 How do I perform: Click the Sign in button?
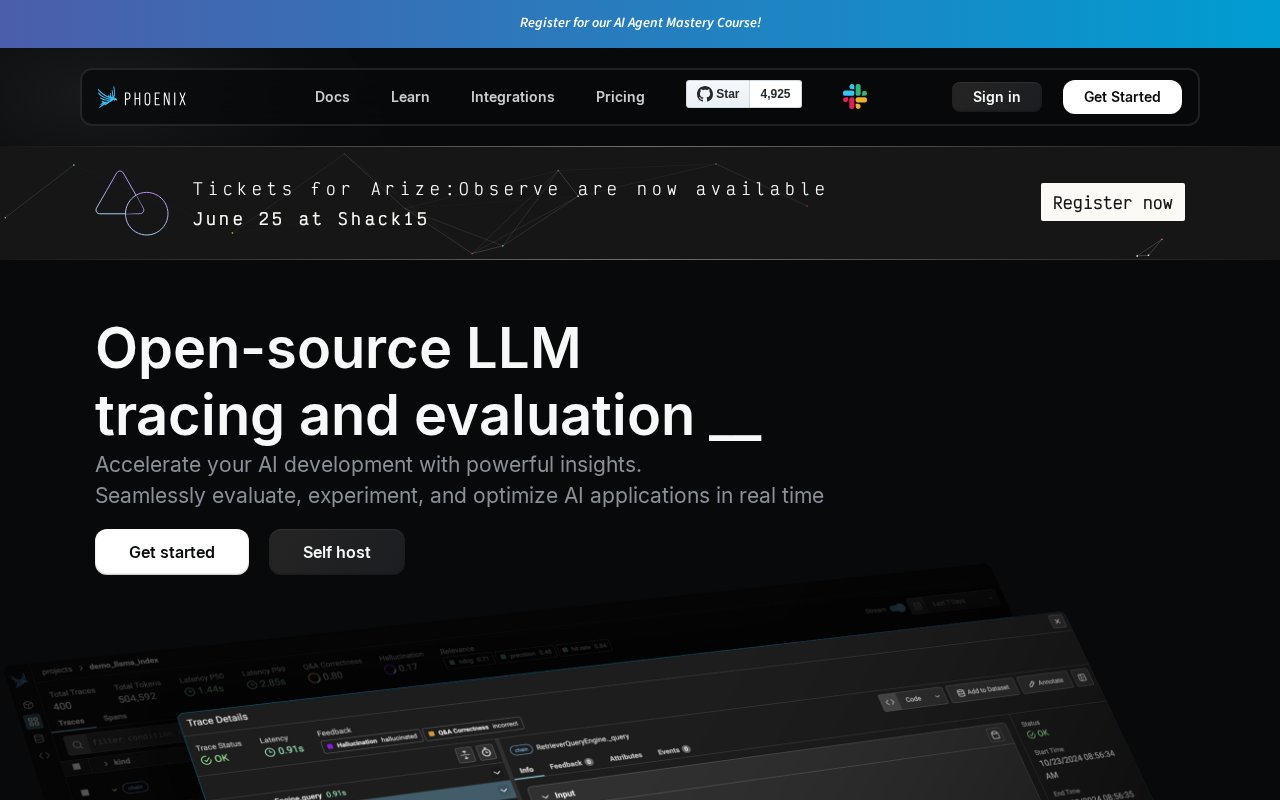[997, 97]
